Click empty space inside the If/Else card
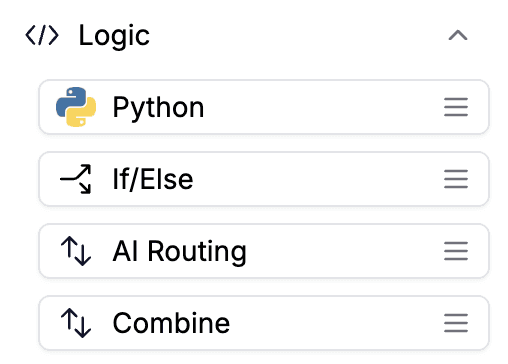508x364 pixels. tap(317, 179)
